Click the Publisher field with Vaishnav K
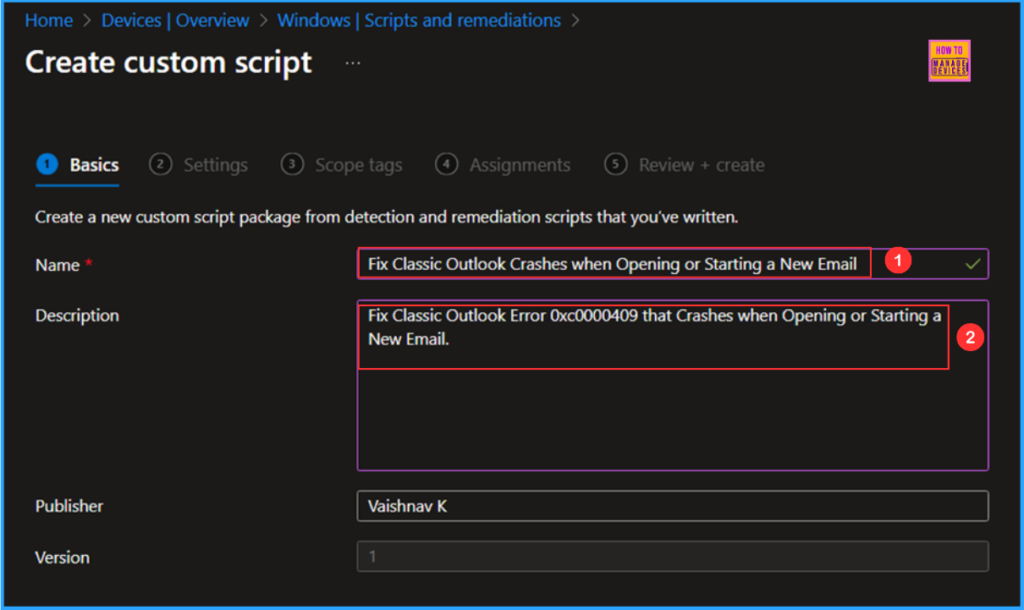1024x610 pixels. pyautogui.click(x=673, y=506)
